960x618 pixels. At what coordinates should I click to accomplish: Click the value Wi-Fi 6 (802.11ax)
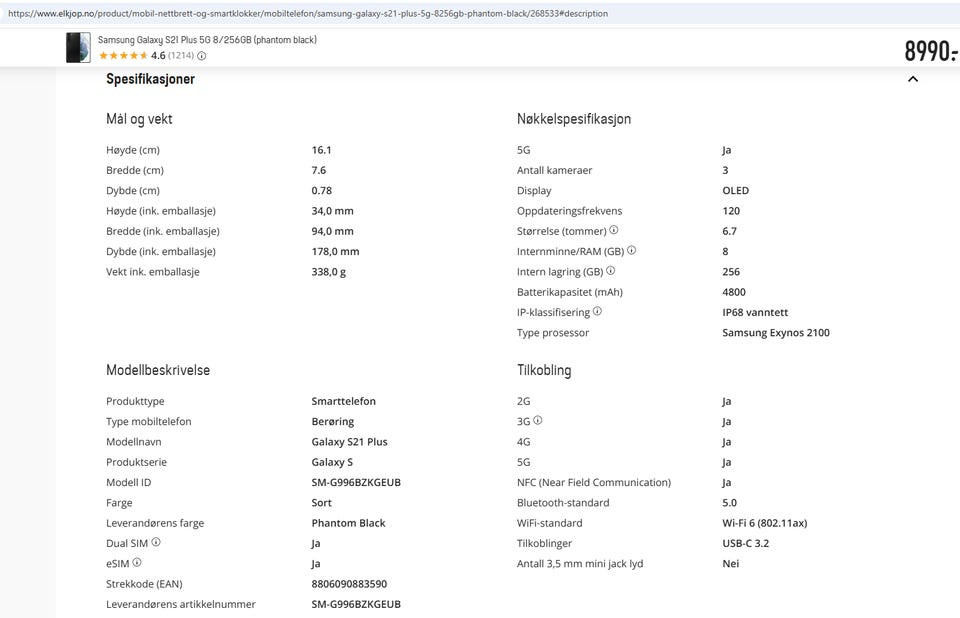tap(765, 523)
